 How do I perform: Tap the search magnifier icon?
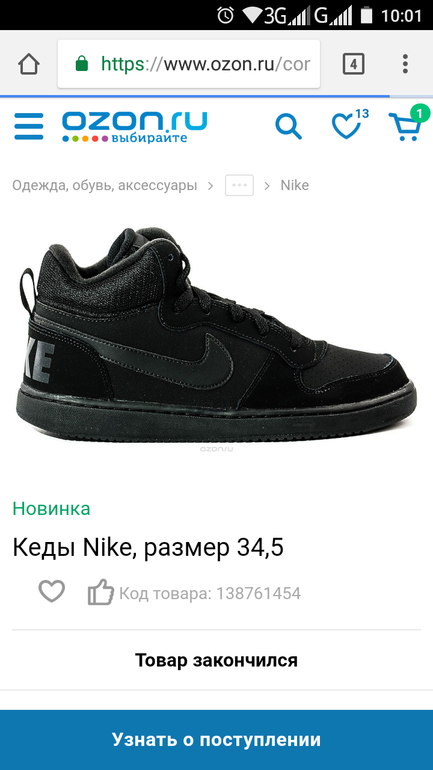[288, 126]
